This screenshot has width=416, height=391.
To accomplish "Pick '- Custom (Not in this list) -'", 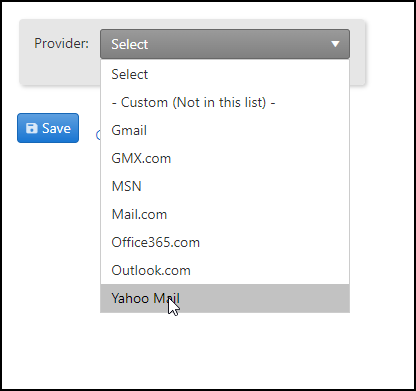I will coord(225,102).
